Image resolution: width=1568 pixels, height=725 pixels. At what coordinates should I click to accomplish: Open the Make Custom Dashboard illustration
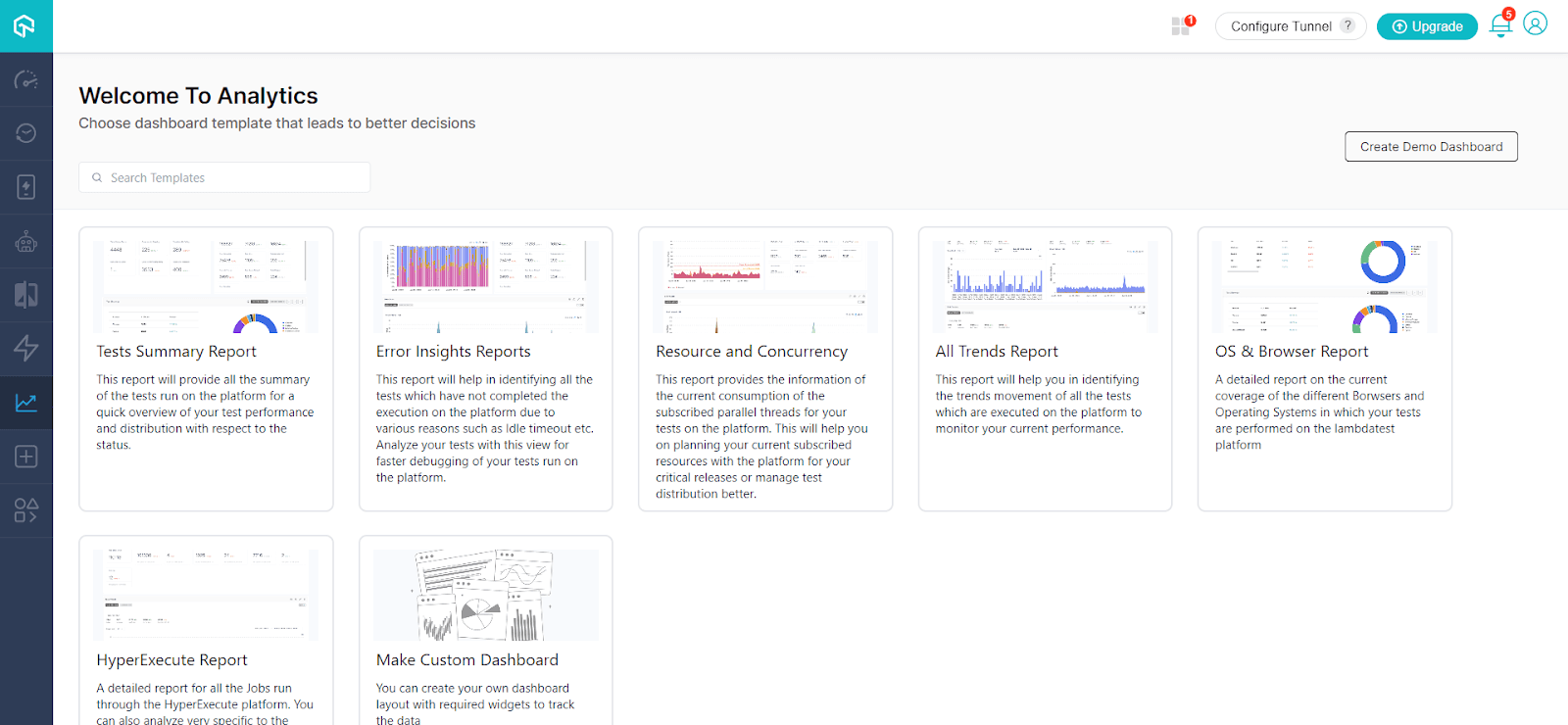click(x=486, y=595)
